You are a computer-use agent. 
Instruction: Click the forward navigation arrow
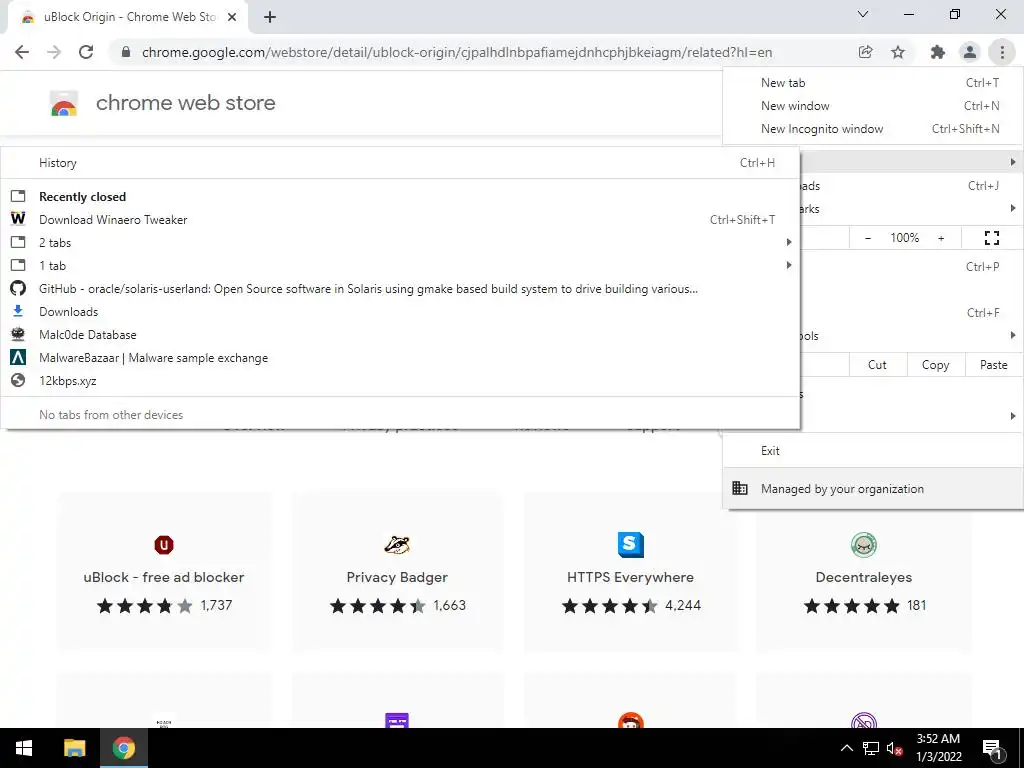click(x=54, y=52)
